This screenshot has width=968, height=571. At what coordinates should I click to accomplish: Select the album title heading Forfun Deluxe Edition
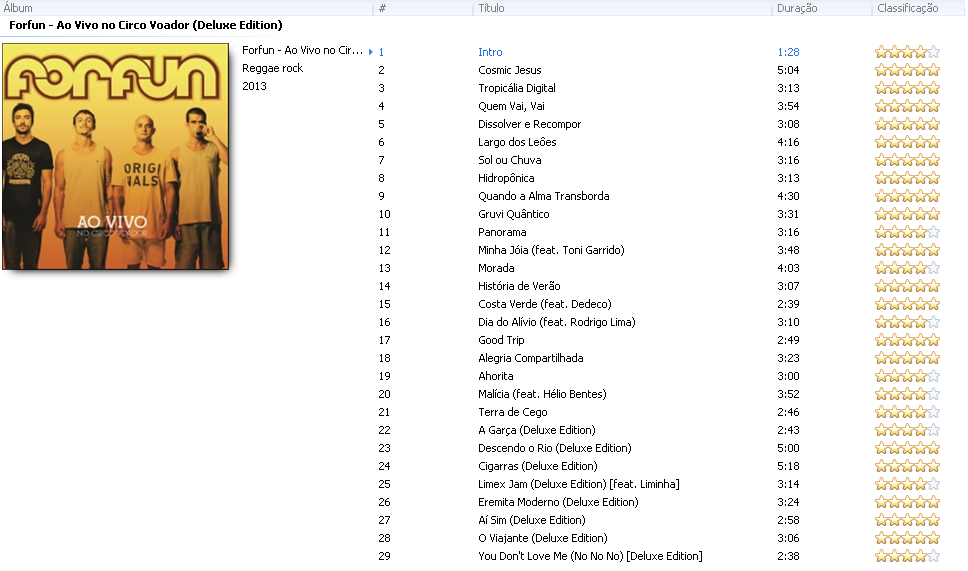click(146, 25)
